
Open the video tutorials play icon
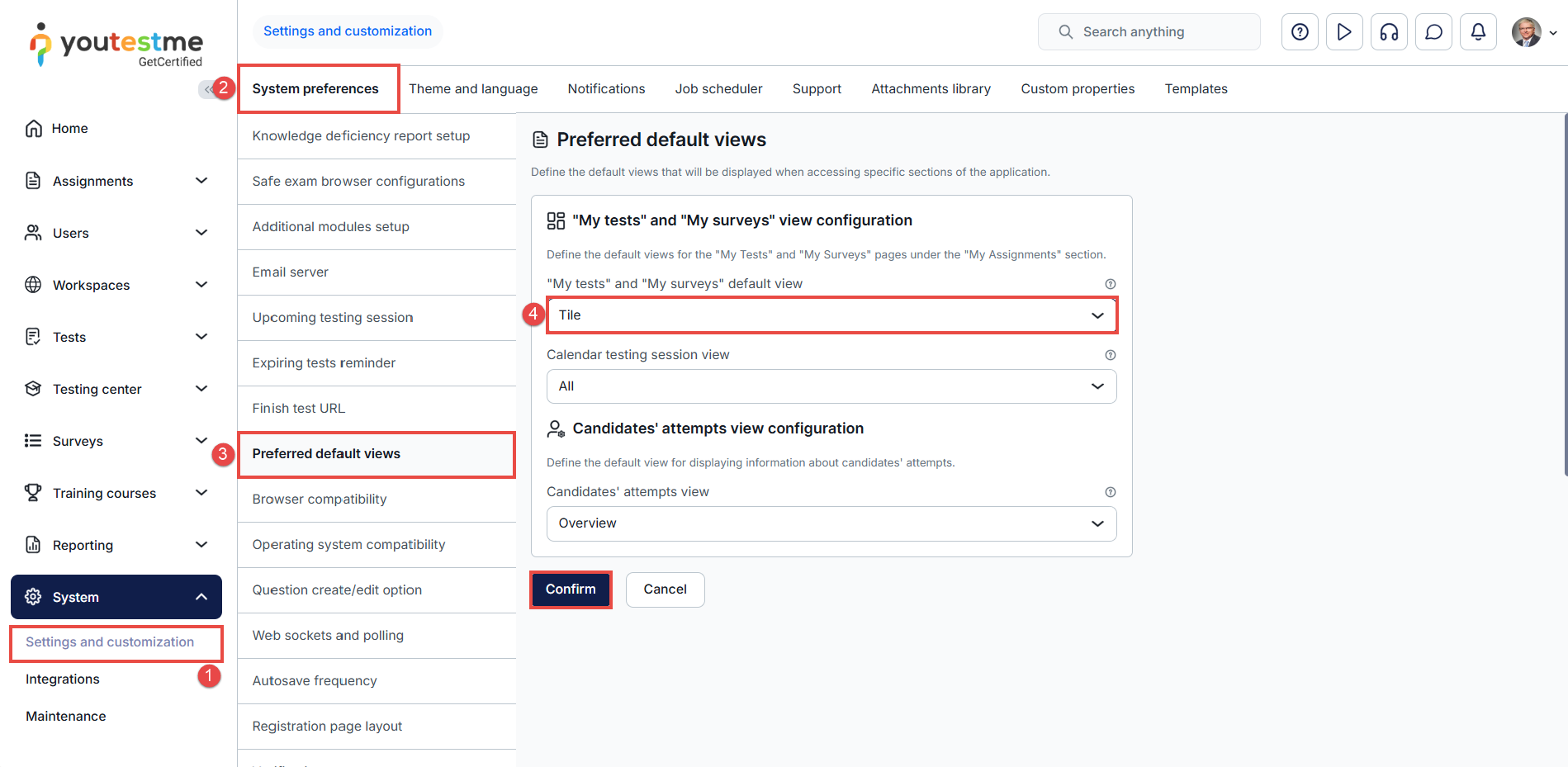click(x=1344, y=32)
